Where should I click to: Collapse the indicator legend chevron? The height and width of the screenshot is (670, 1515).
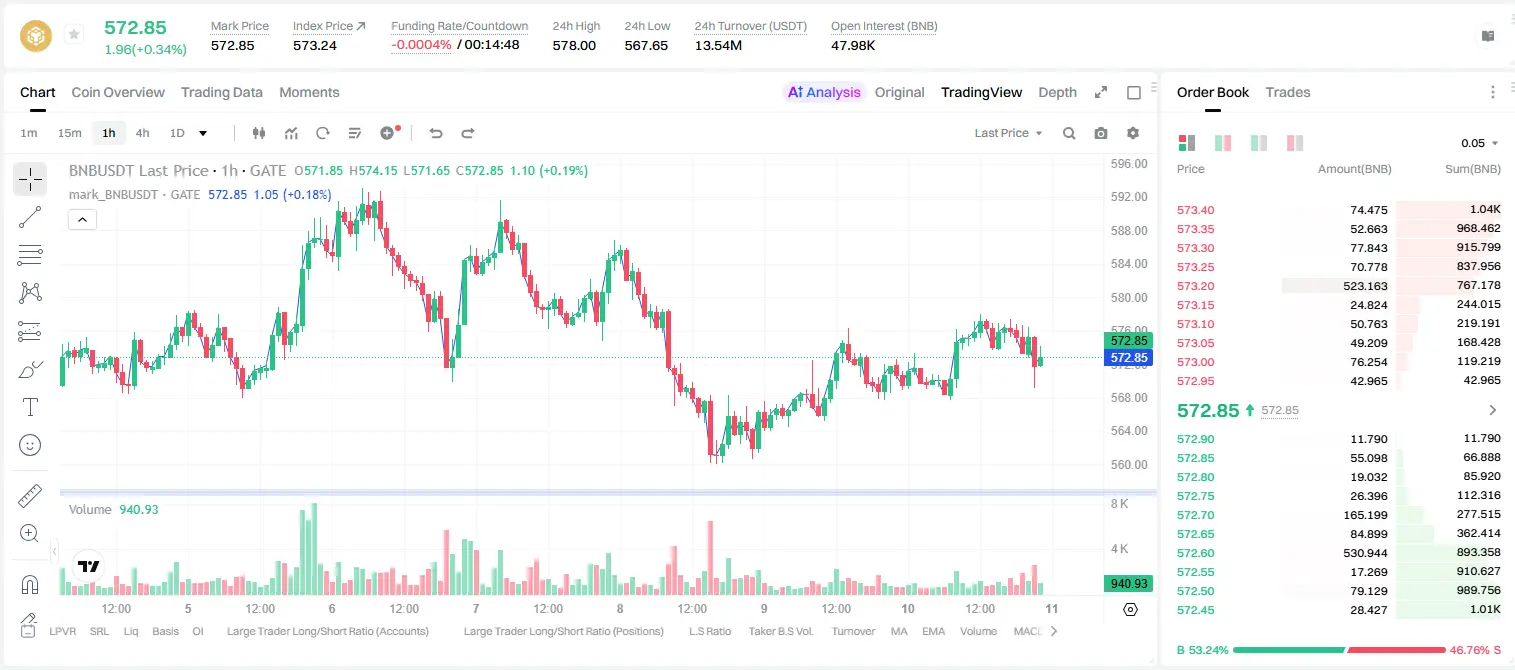[82, 220]
